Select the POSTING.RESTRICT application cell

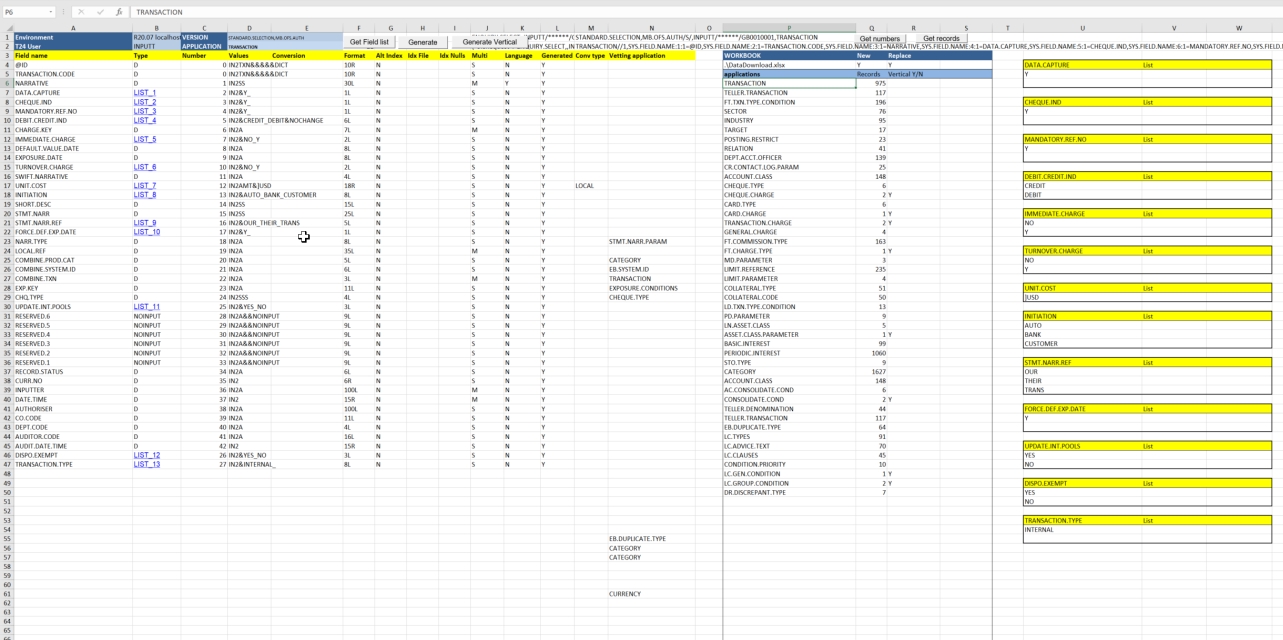[x=789, y=140]
